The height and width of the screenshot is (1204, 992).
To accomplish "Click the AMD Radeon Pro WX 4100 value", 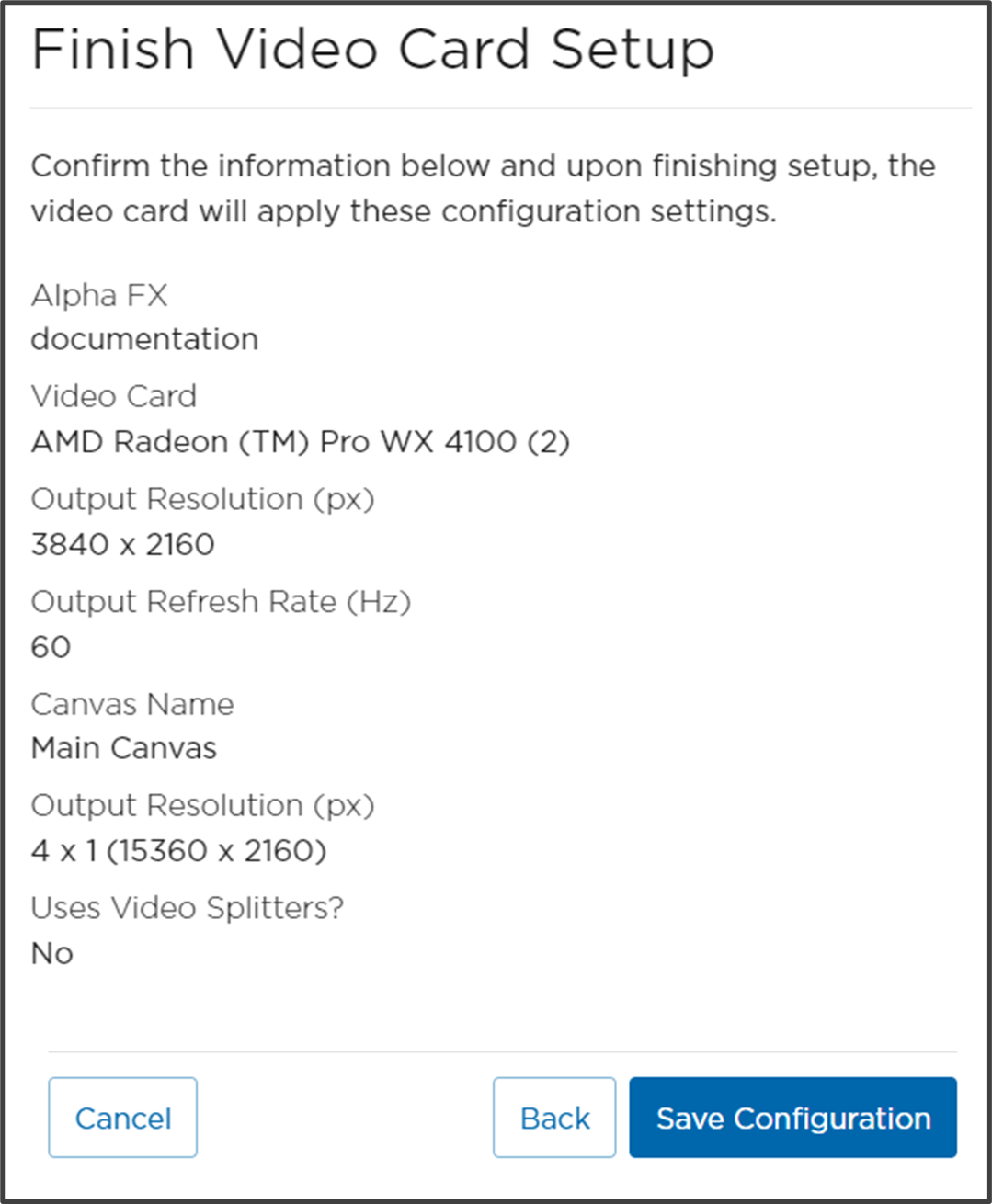I will 301,442.
